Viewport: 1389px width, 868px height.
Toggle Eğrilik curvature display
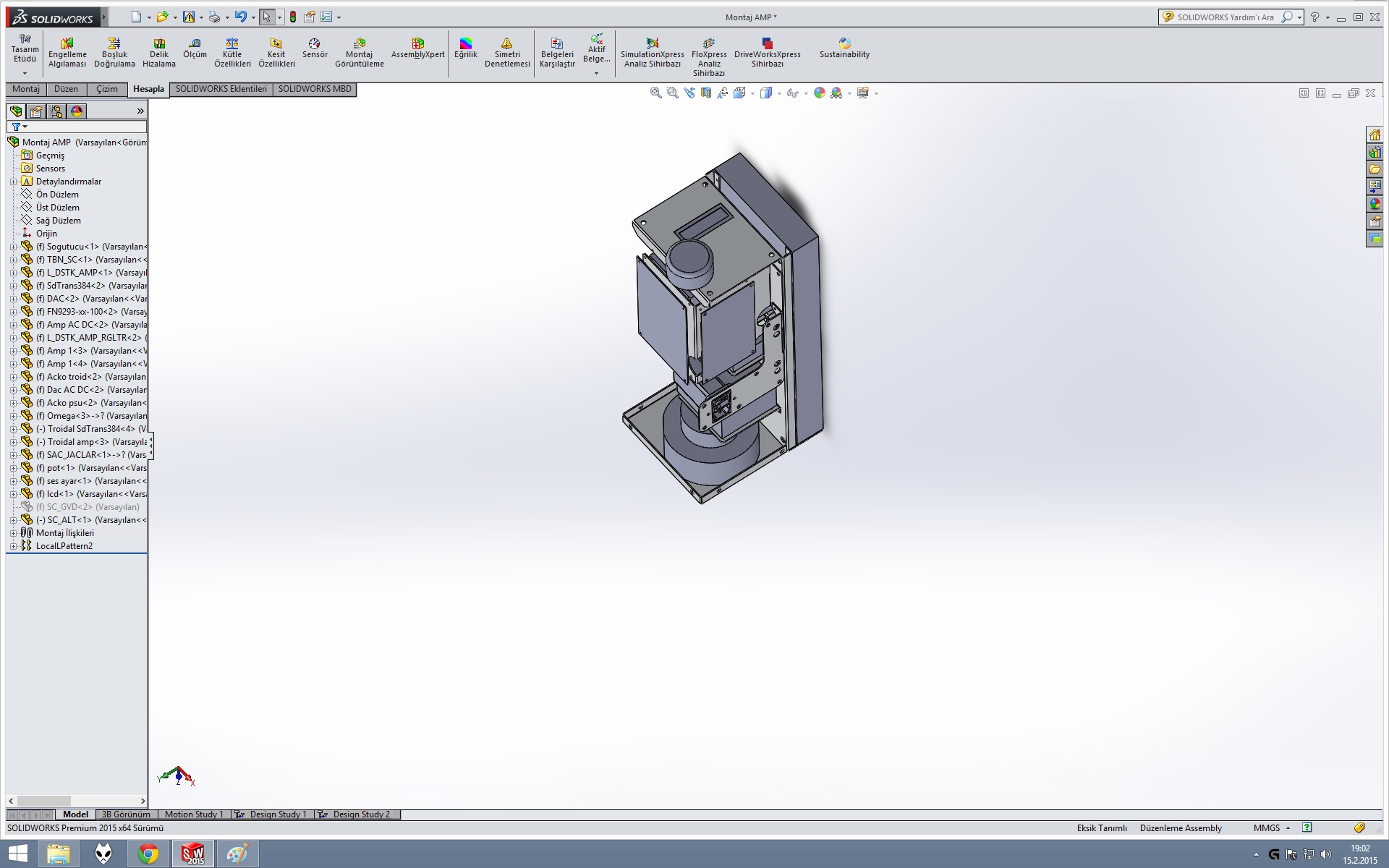tap(466, 48)
